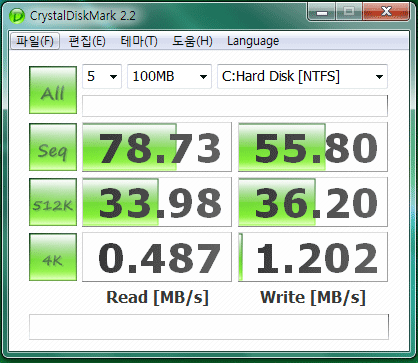Start the Seq sequential test
This screenshot has height=363, width=418.
pyautogui.click(x=53, y=147)
